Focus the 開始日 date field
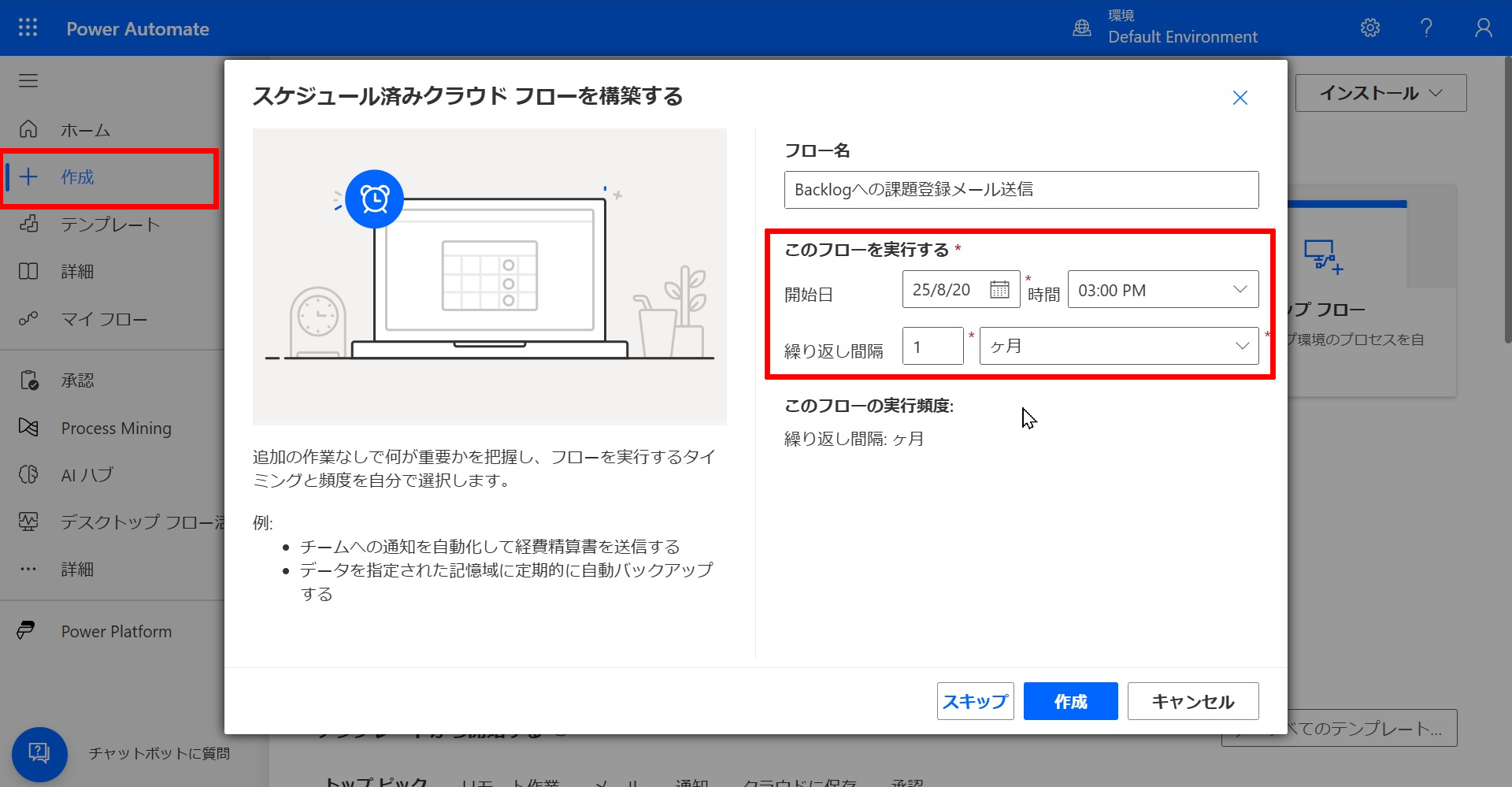 (961, 289)
